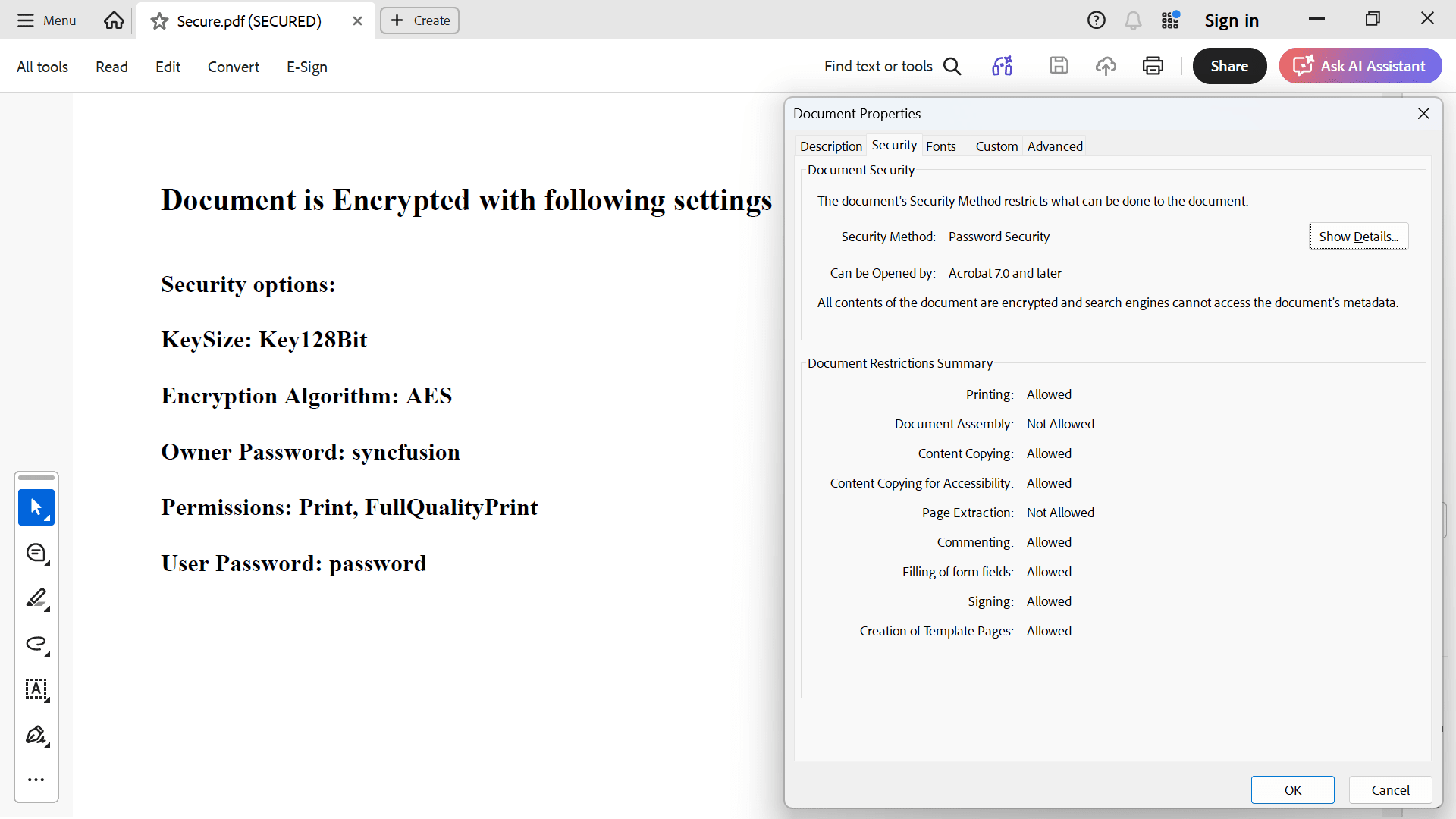This screenshot has height=819, width=1456.
Task: Click the upload to cloud icon
Action: click(x=1106, y=66)
